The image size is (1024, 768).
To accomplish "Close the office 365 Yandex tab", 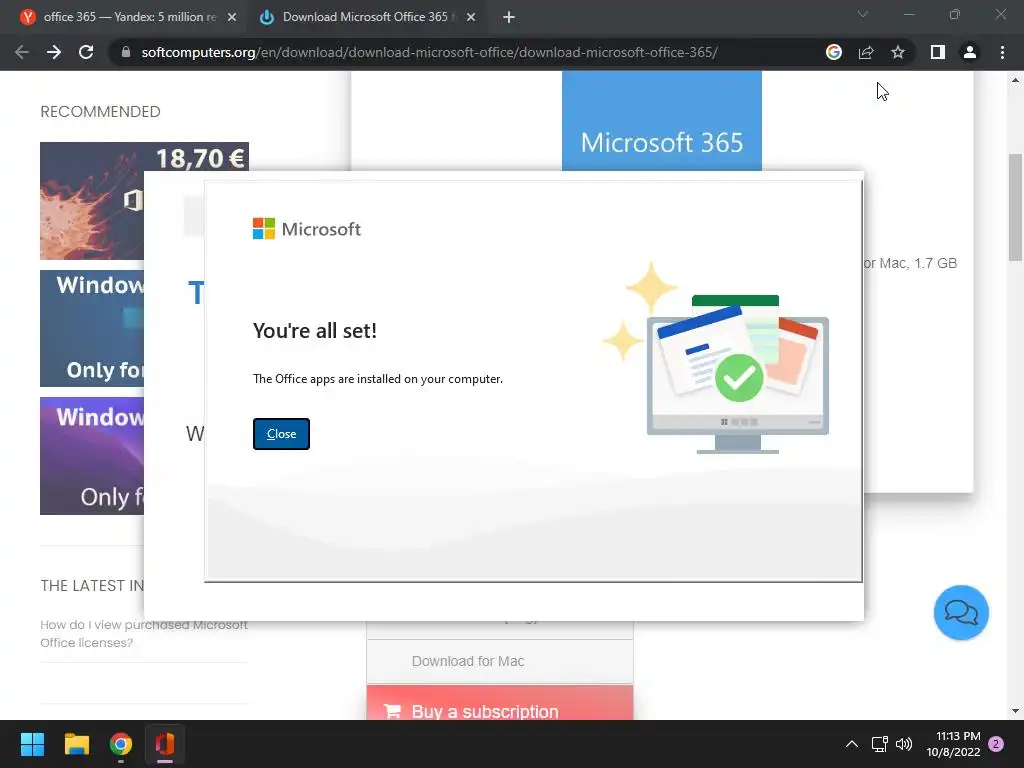I will click(232, 18).
